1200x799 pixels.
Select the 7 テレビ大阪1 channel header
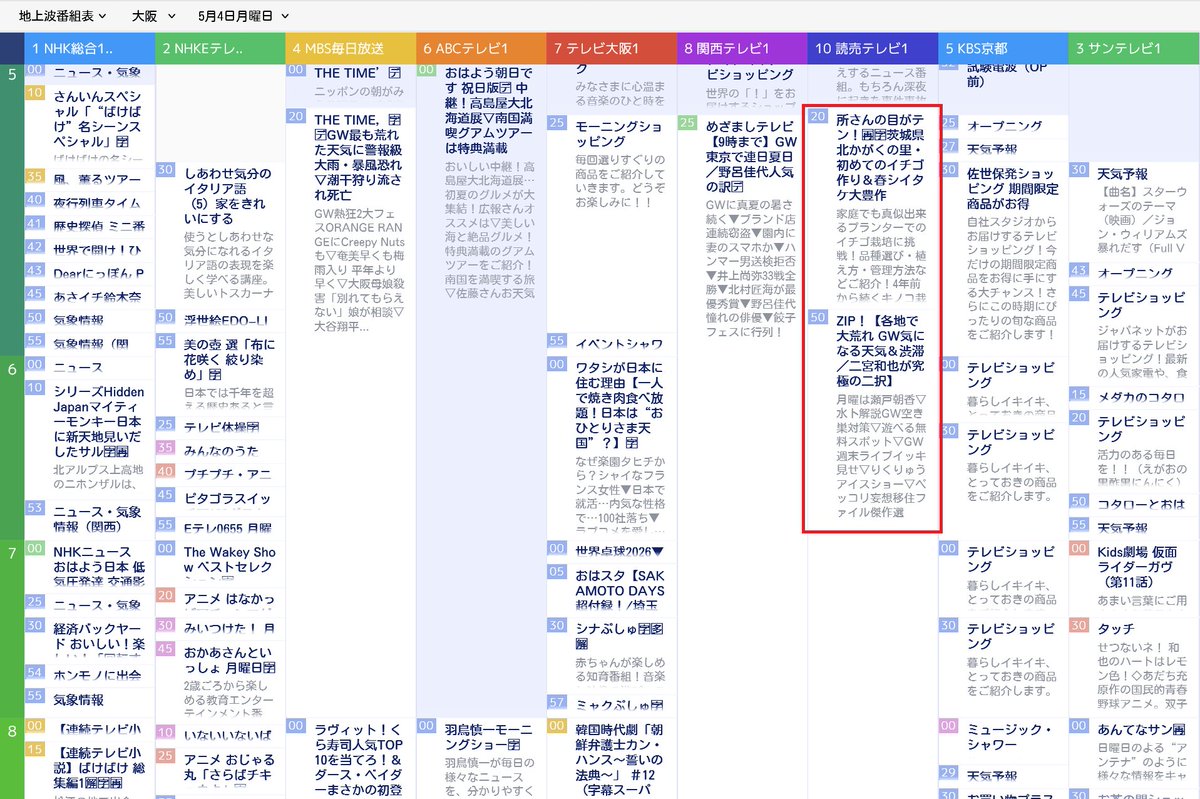tap(611, 48)
